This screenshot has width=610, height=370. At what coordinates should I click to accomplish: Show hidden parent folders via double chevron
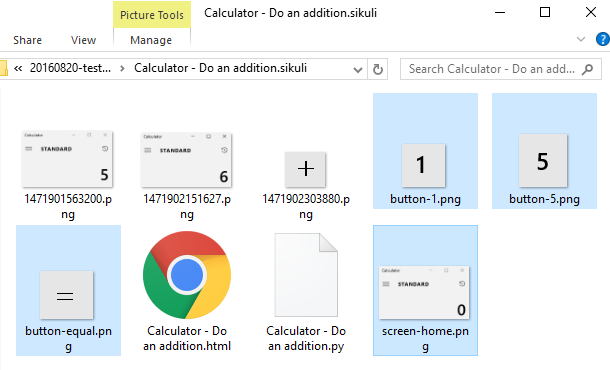(18, 68)
